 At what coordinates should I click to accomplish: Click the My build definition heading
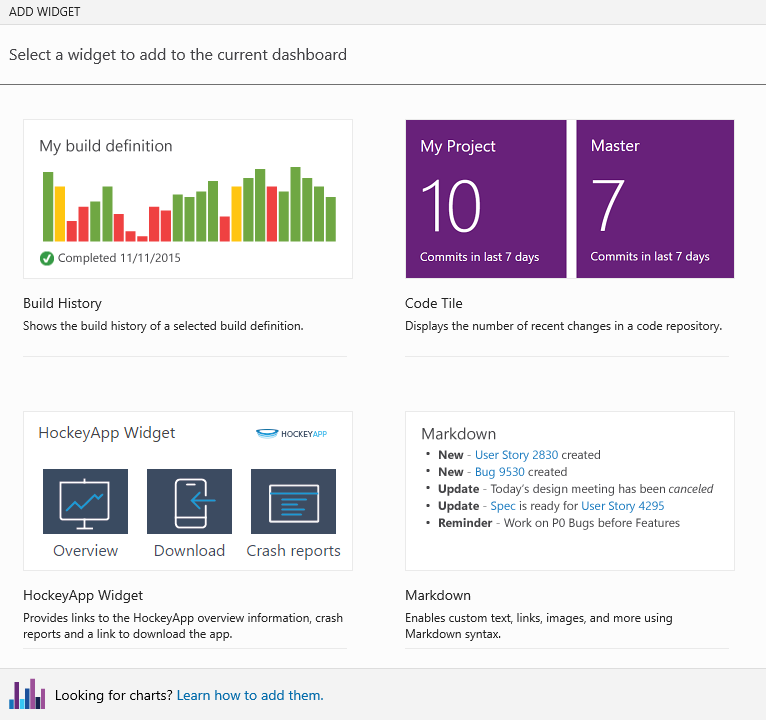pyautogui.click(x=106, y=146)
